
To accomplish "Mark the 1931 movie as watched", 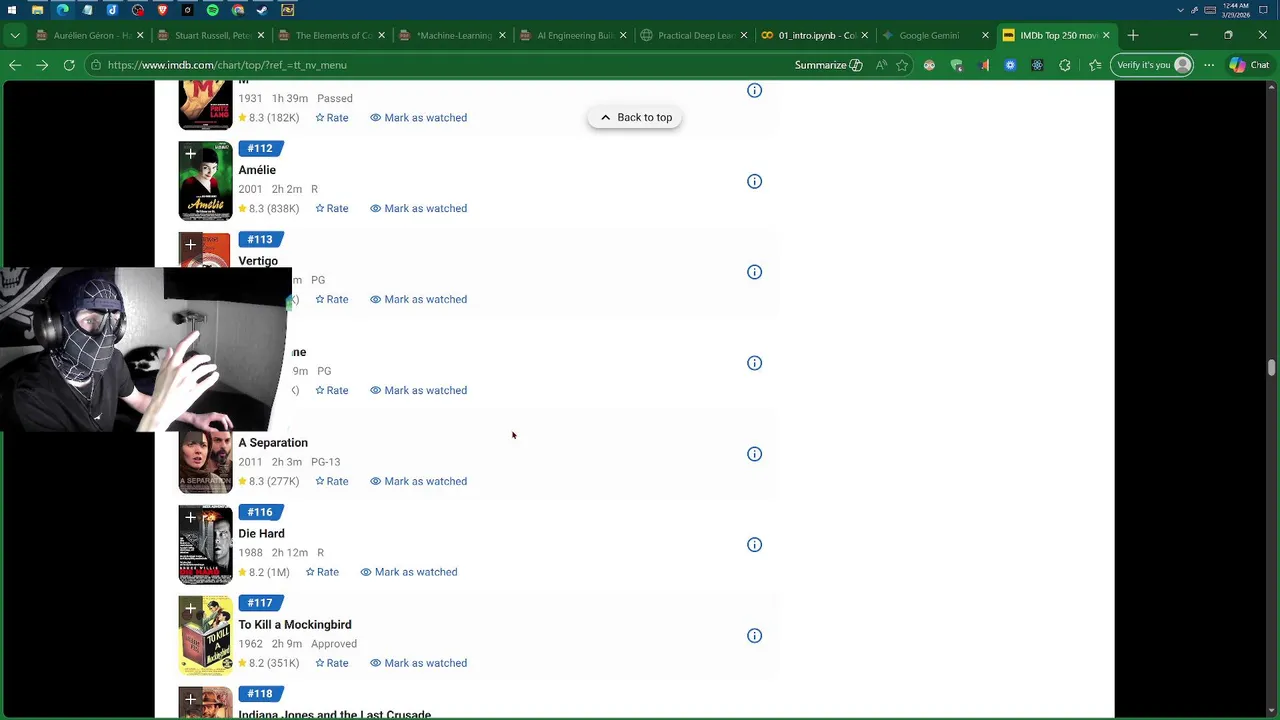I will coord(418,117).
